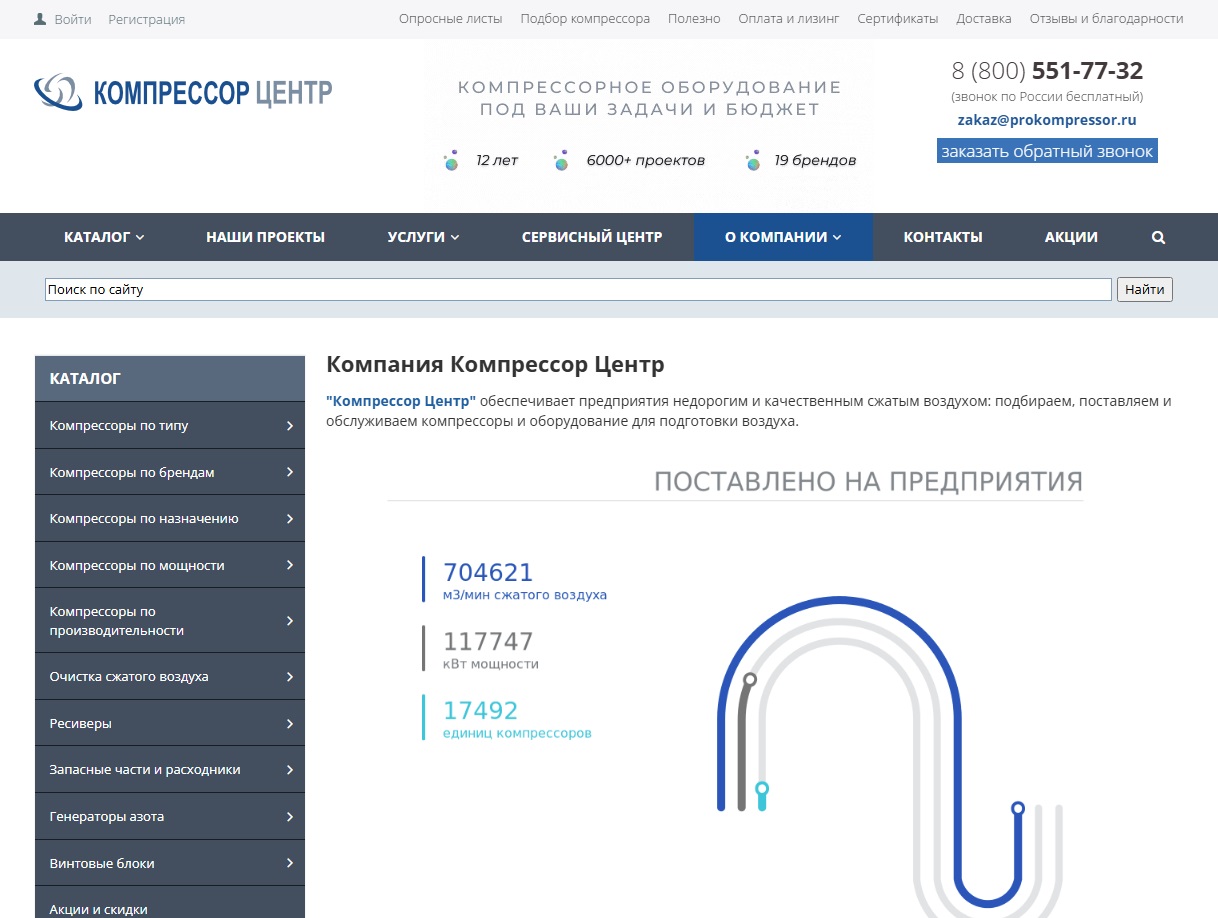1218x918 pixels.
Task: Focus the Поиск по сайту input field
Action: click(578, 289)
